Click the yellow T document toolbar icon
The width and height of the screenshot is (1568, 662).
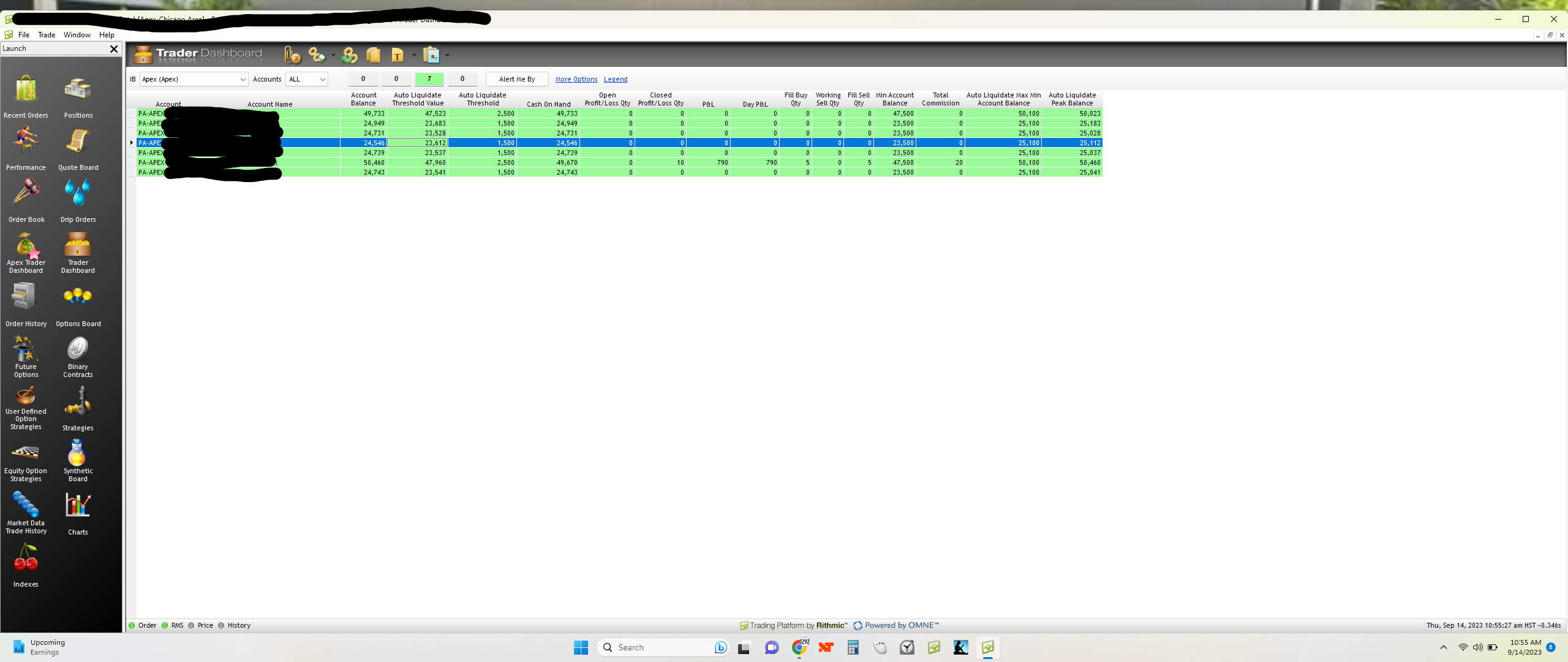398,55
